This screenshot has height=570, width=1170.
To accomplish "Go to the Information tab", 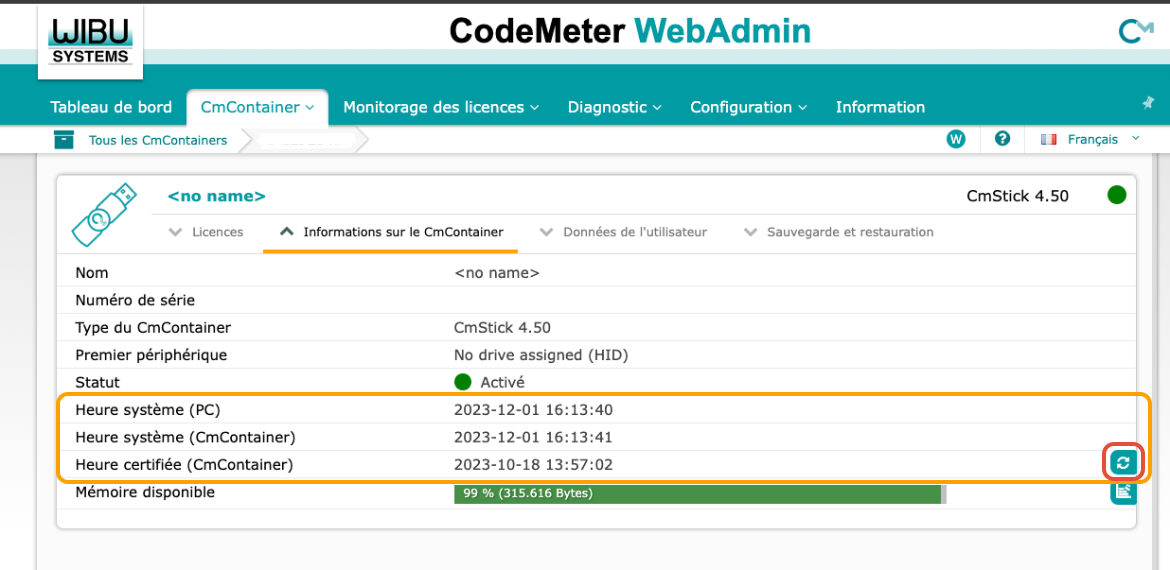I will (x=880, y=107).
